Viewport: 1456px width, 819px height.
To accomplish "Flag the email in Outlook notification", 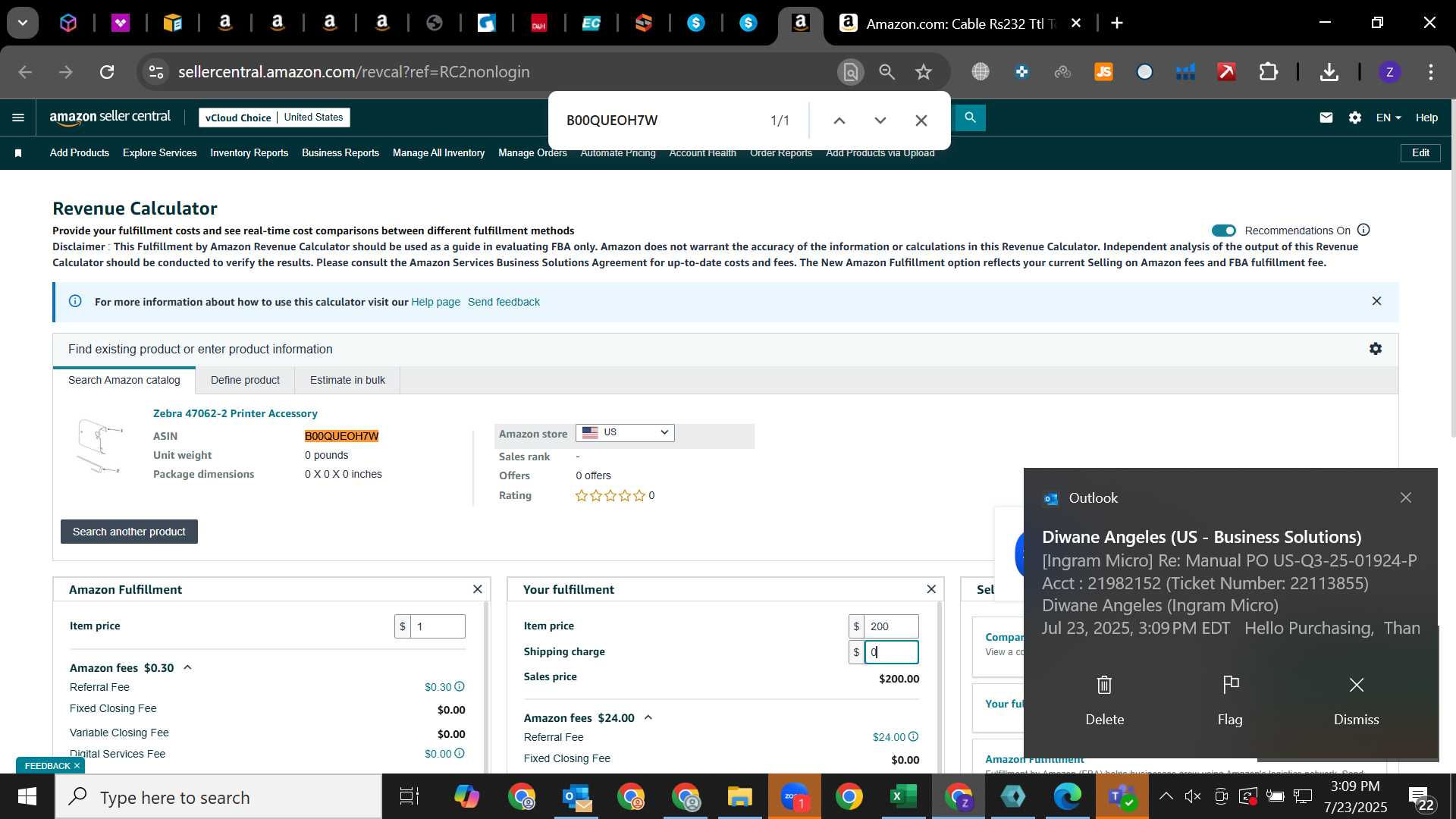I will 1230,700.
